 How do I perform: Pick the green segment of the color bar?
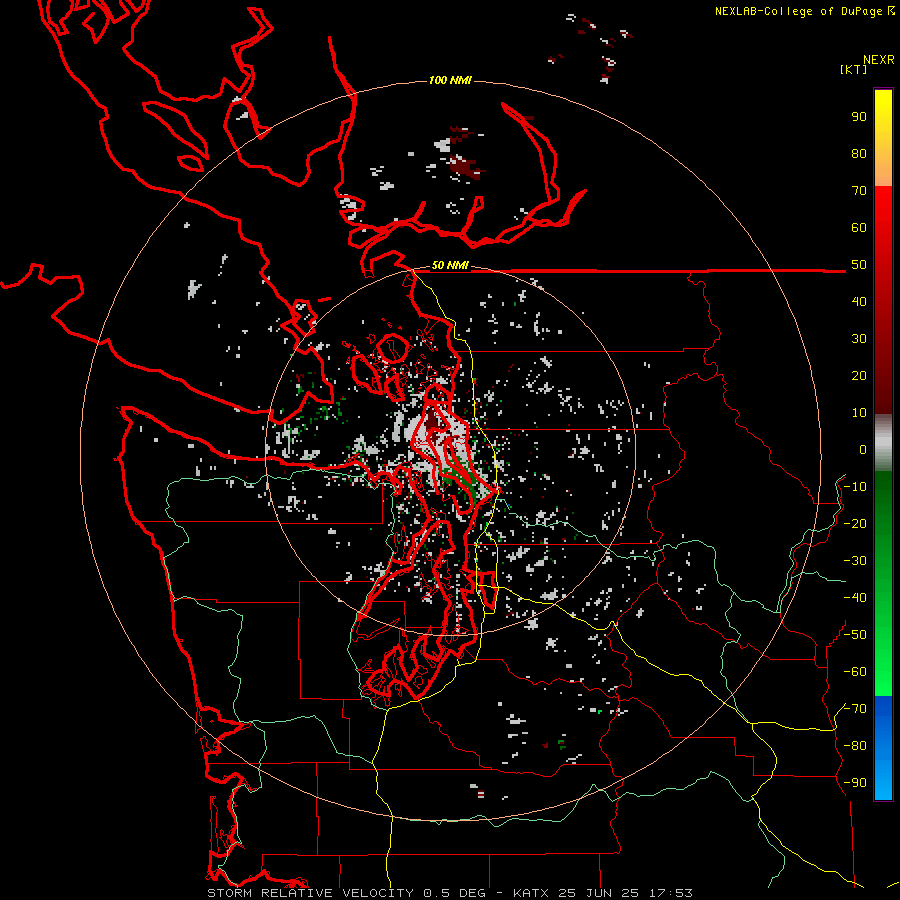(883, 584)
